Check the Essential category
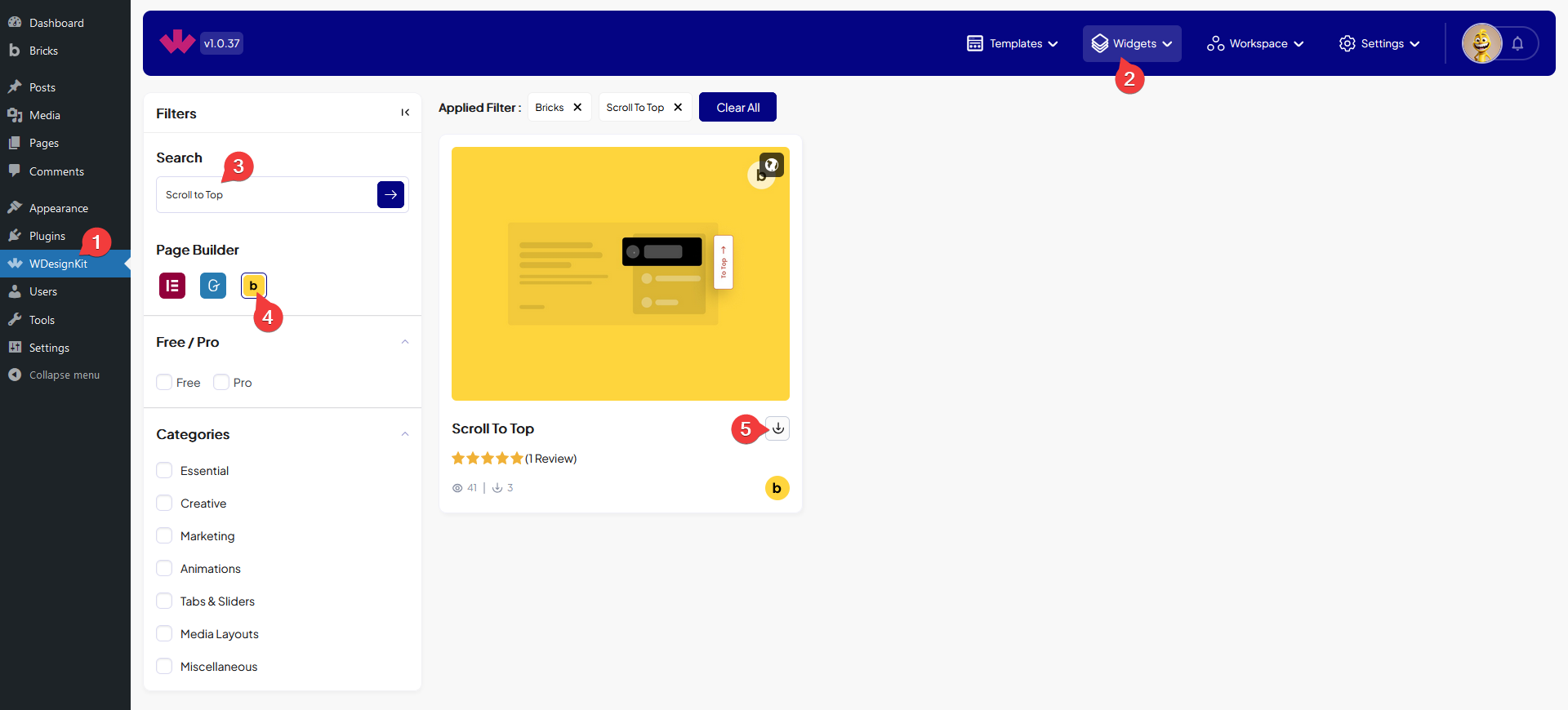Viewport: 1568px width, 710px height. 164,470
